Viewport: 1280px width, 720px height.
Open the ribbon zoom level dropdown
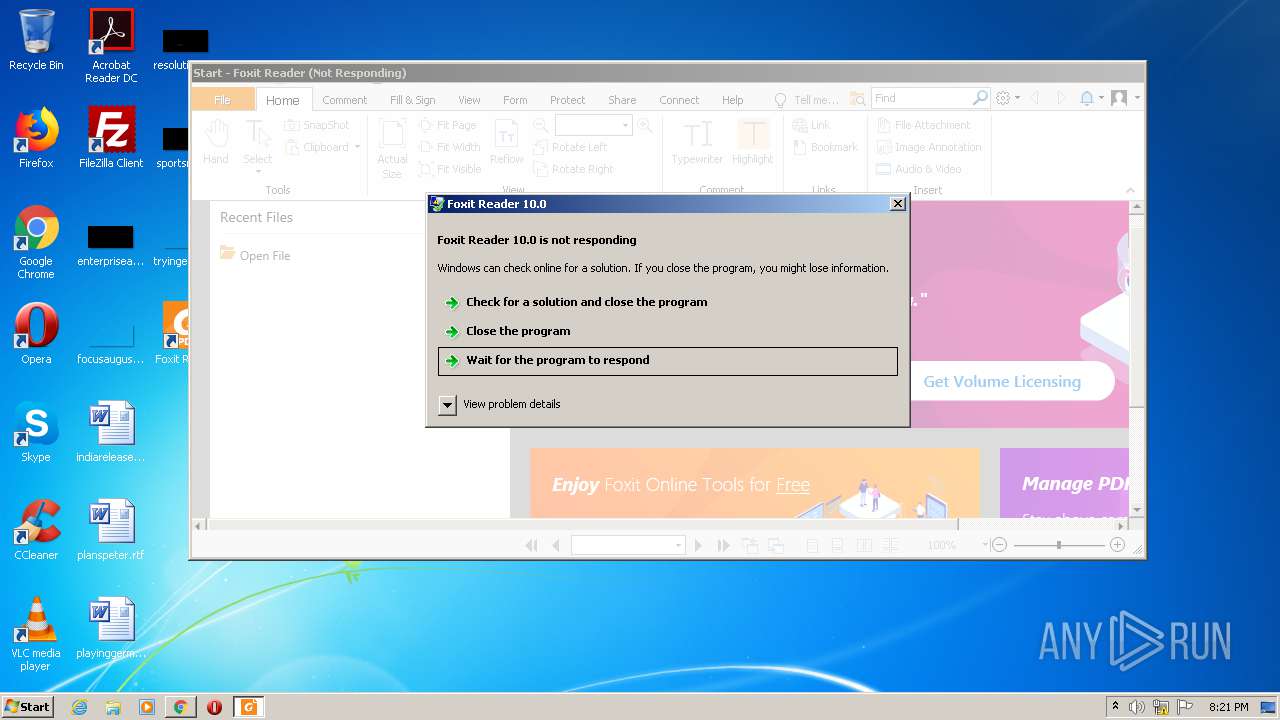coord(626,125)
